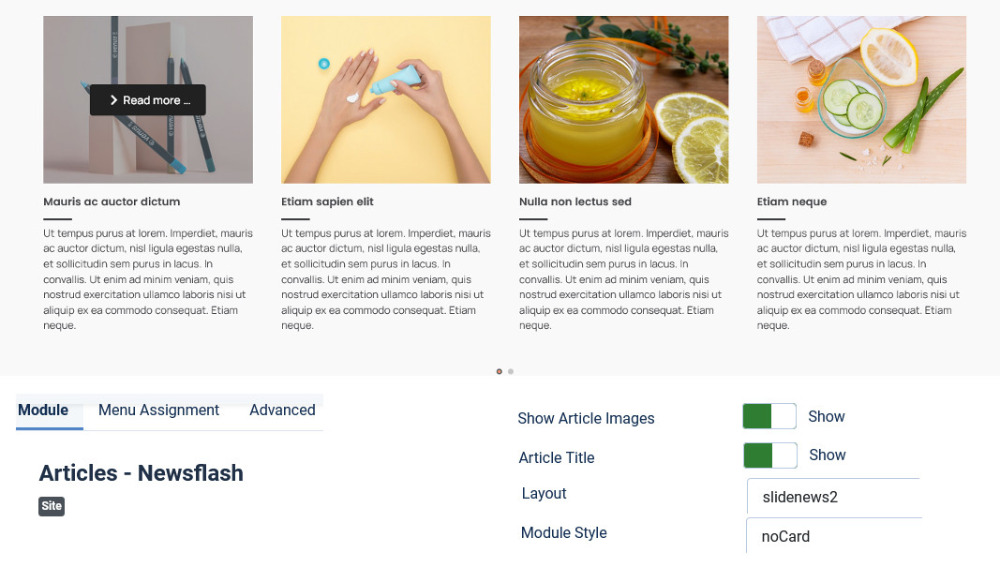
Task: Open the Layout dropdown showing slidenews2
Action: pos(833,497)
